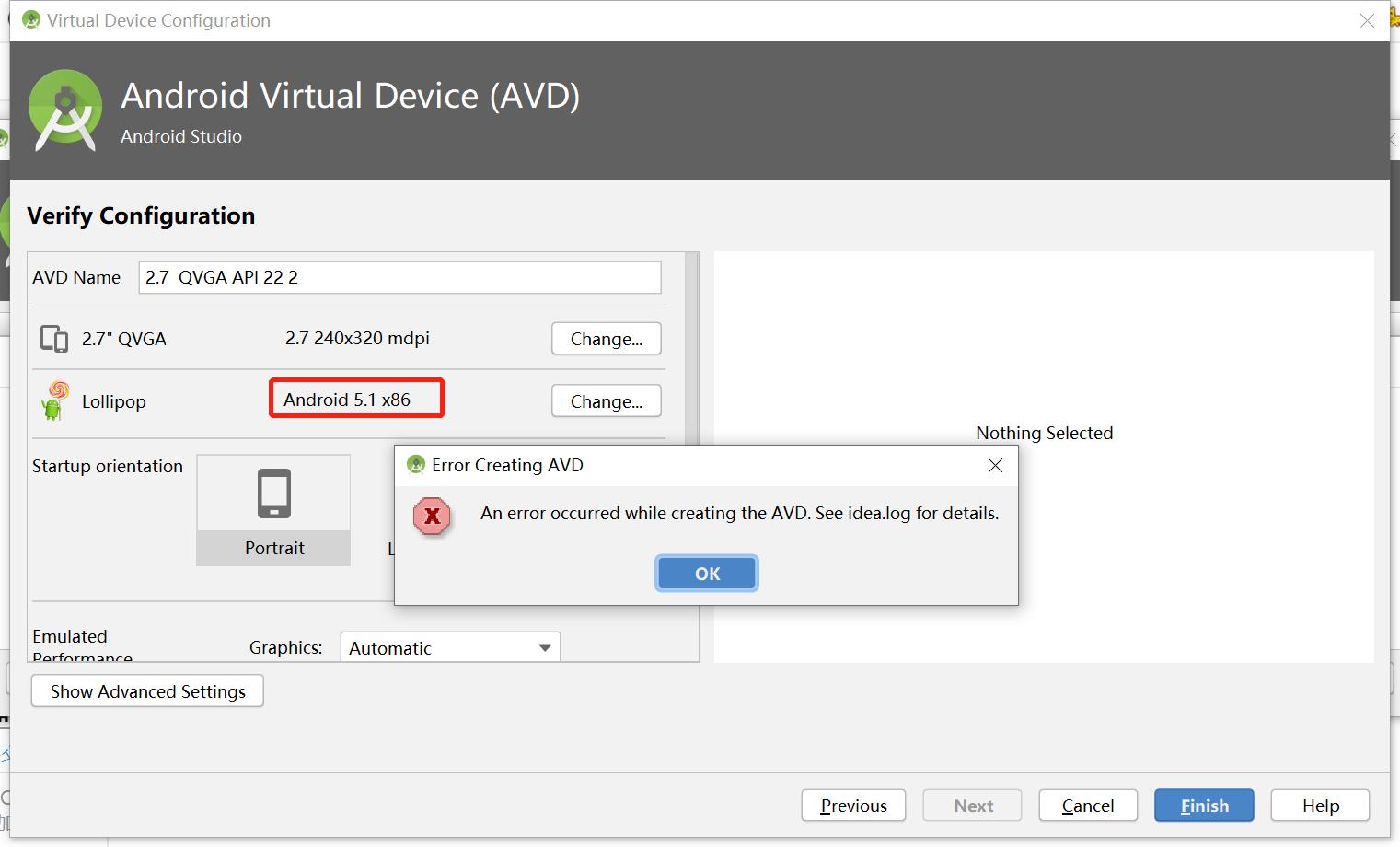Open the Graphics Automatic dropdown
The width and height of the screenshot is (1400, 847).
click(x=450, y=648)
